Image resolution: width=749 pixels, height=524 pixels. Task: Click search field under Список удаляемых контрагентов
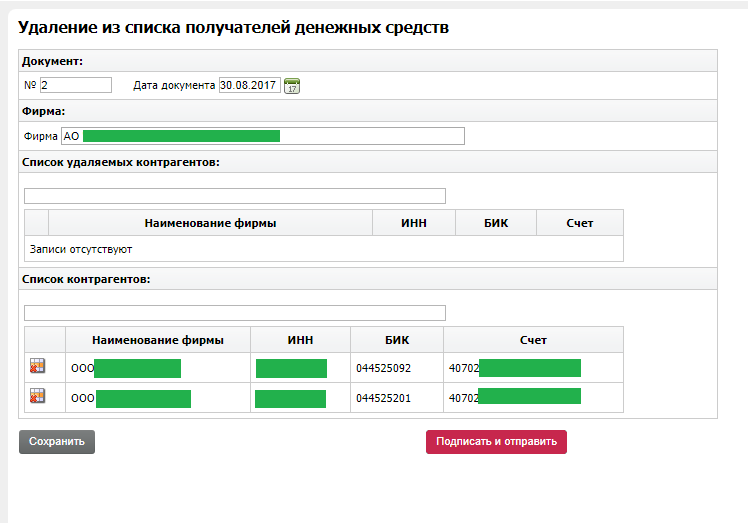click(235, 196)
